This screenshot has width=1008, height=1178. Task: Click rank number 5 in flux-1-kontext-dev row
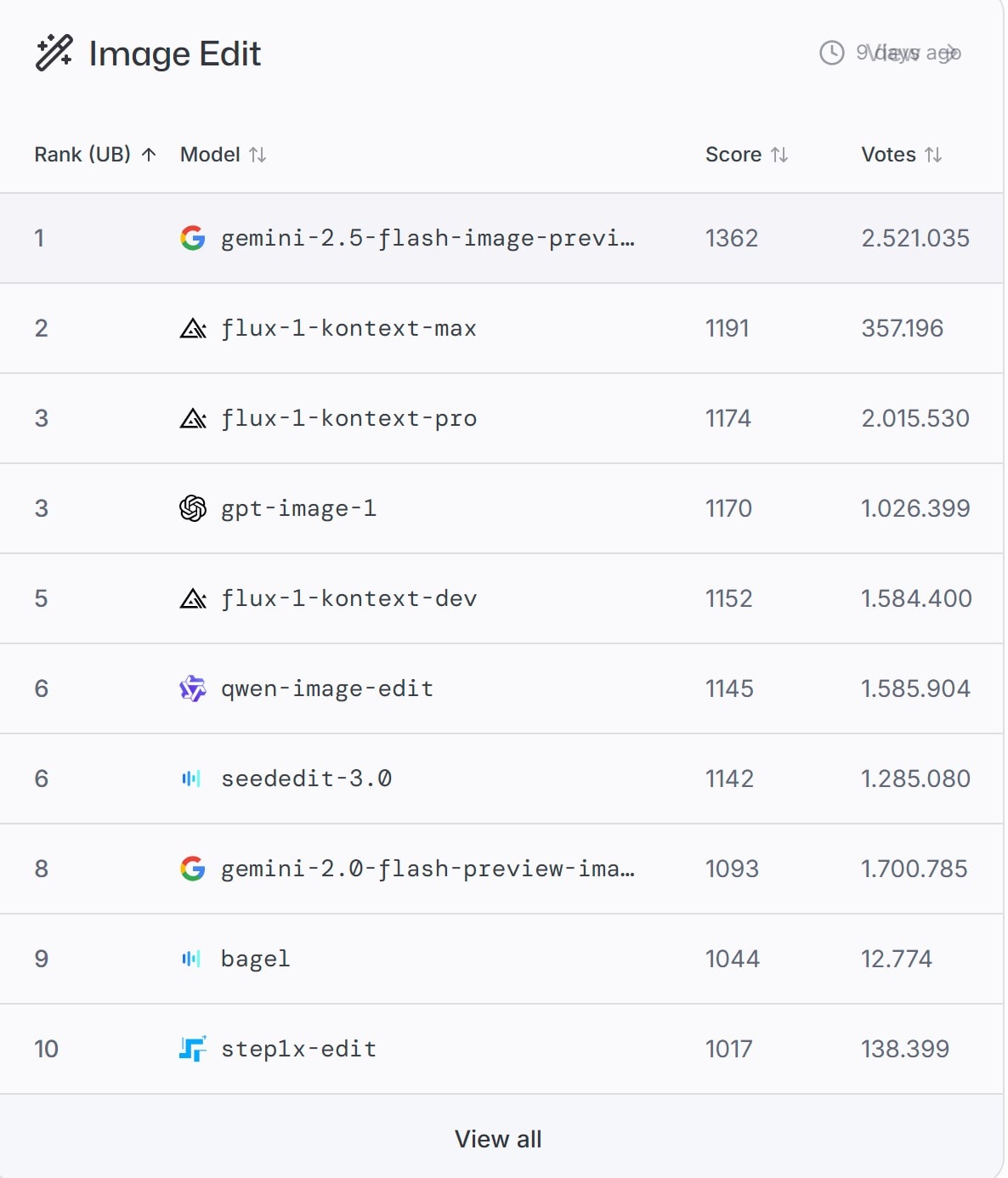click(41, 598)
